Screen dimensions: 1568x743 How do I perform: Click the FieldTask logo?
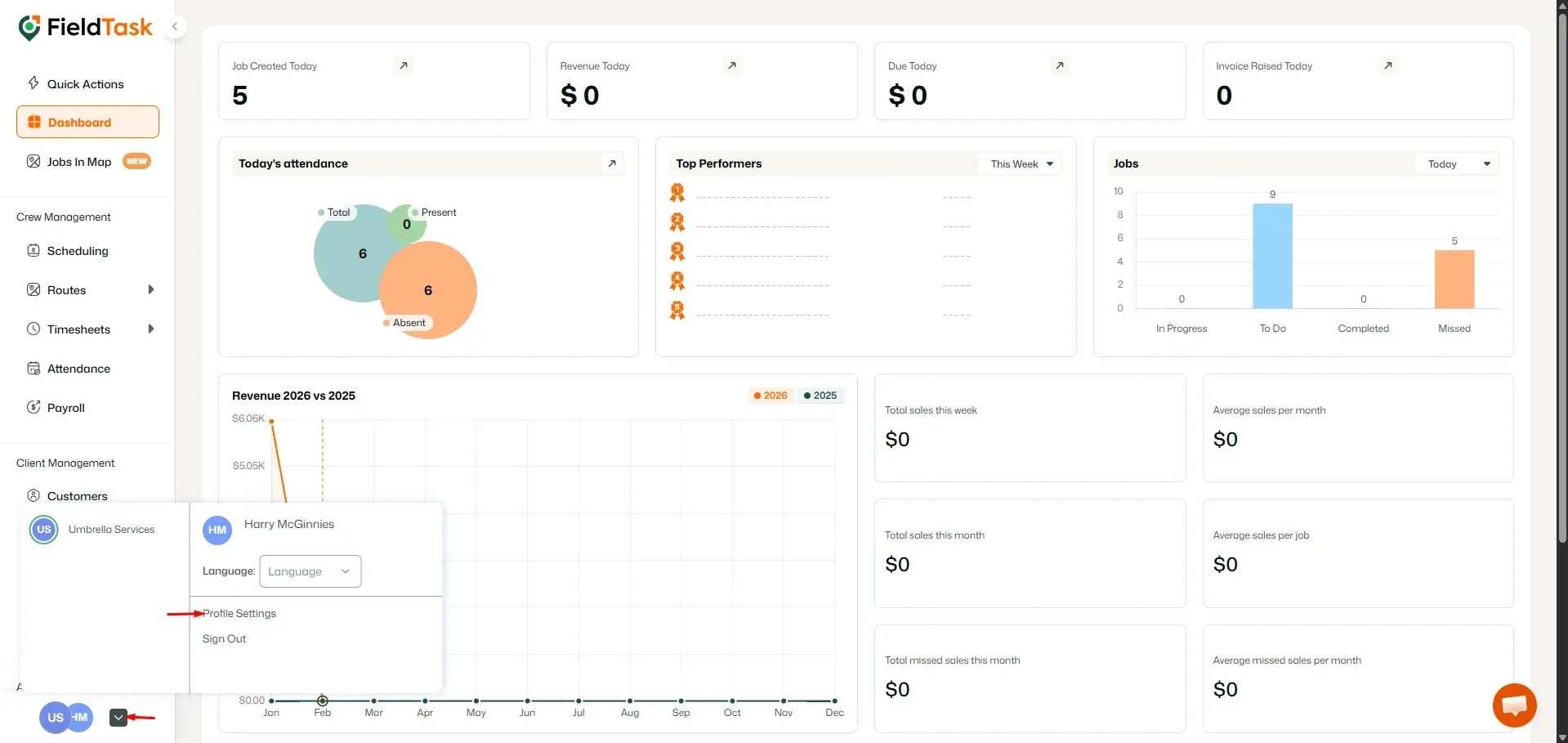(85, 26)
